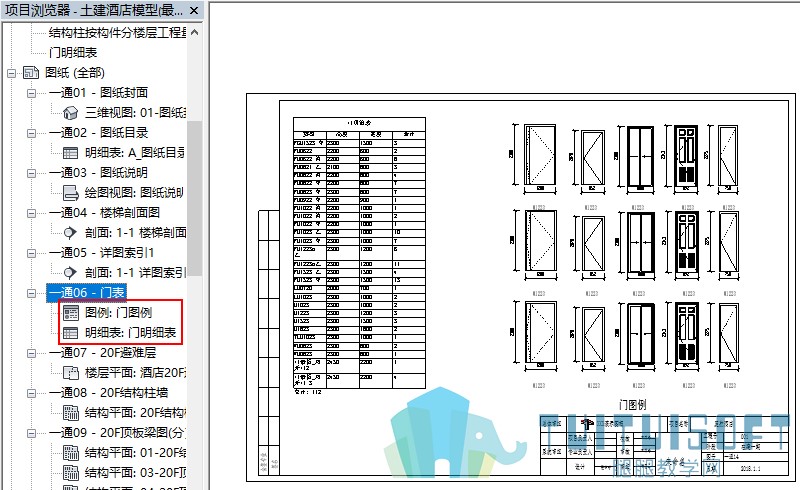800x490 pixels.
Task: Select the 绘图视图: 图纸说明 entry
Action: pyautogui.click(x=134, y=192)
